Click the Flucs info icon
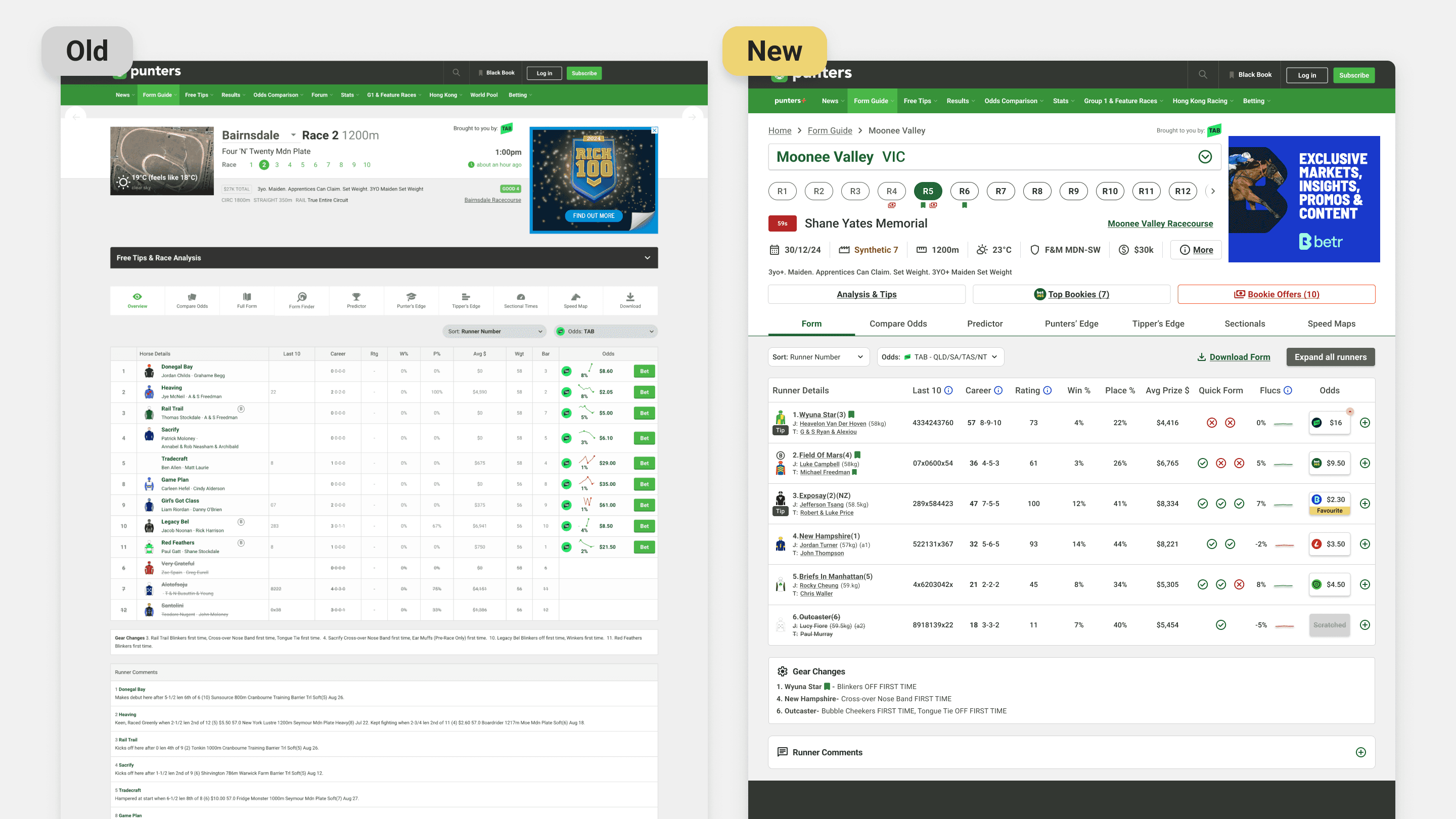Image resolution: width=1456 pixels, height=819 pixels. (x=1288, y=391)
